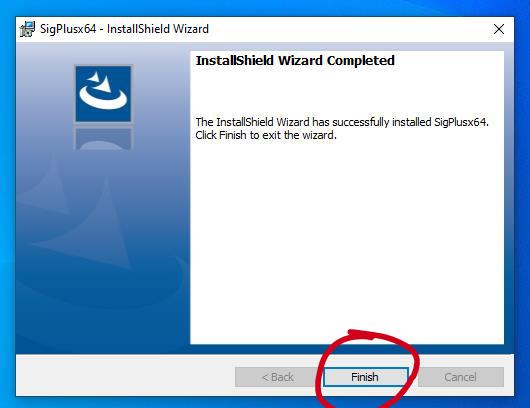Click the InstallShield logo on the banner
Viewport: 530px width, 408px height.
(103, 94)
